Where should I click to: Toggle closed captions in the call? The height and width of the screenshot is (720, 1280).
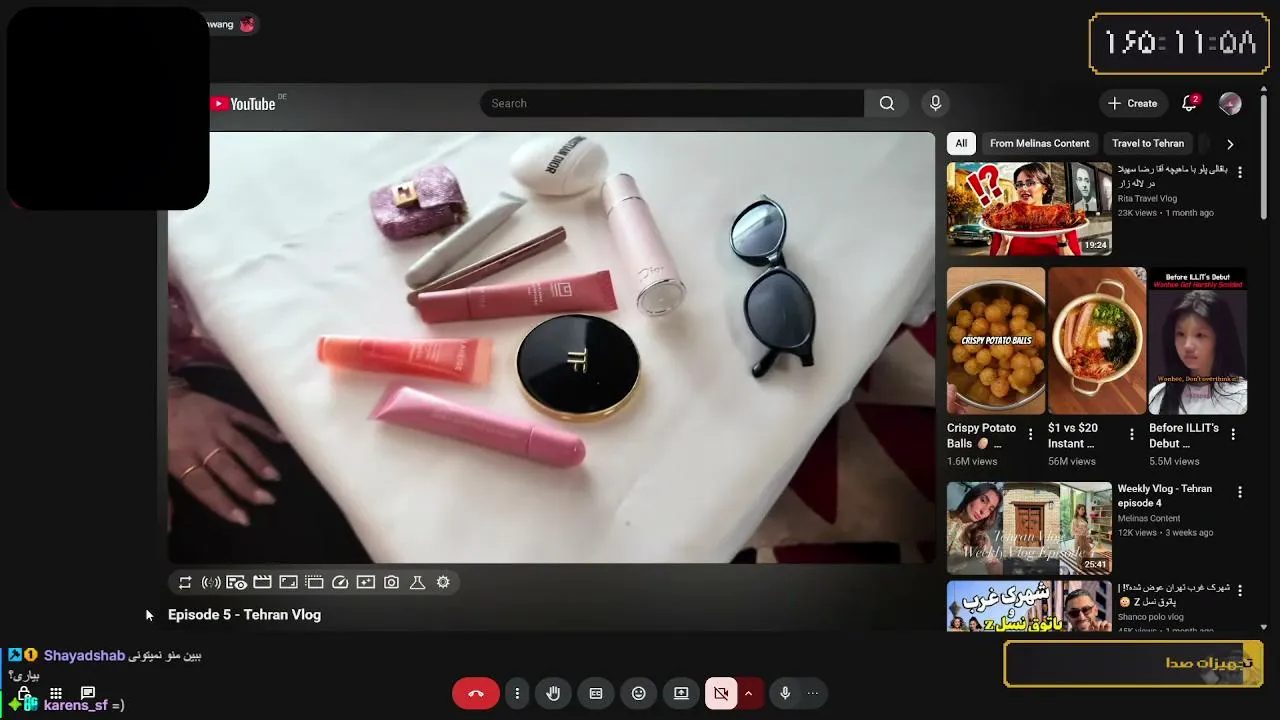(596, 693)
